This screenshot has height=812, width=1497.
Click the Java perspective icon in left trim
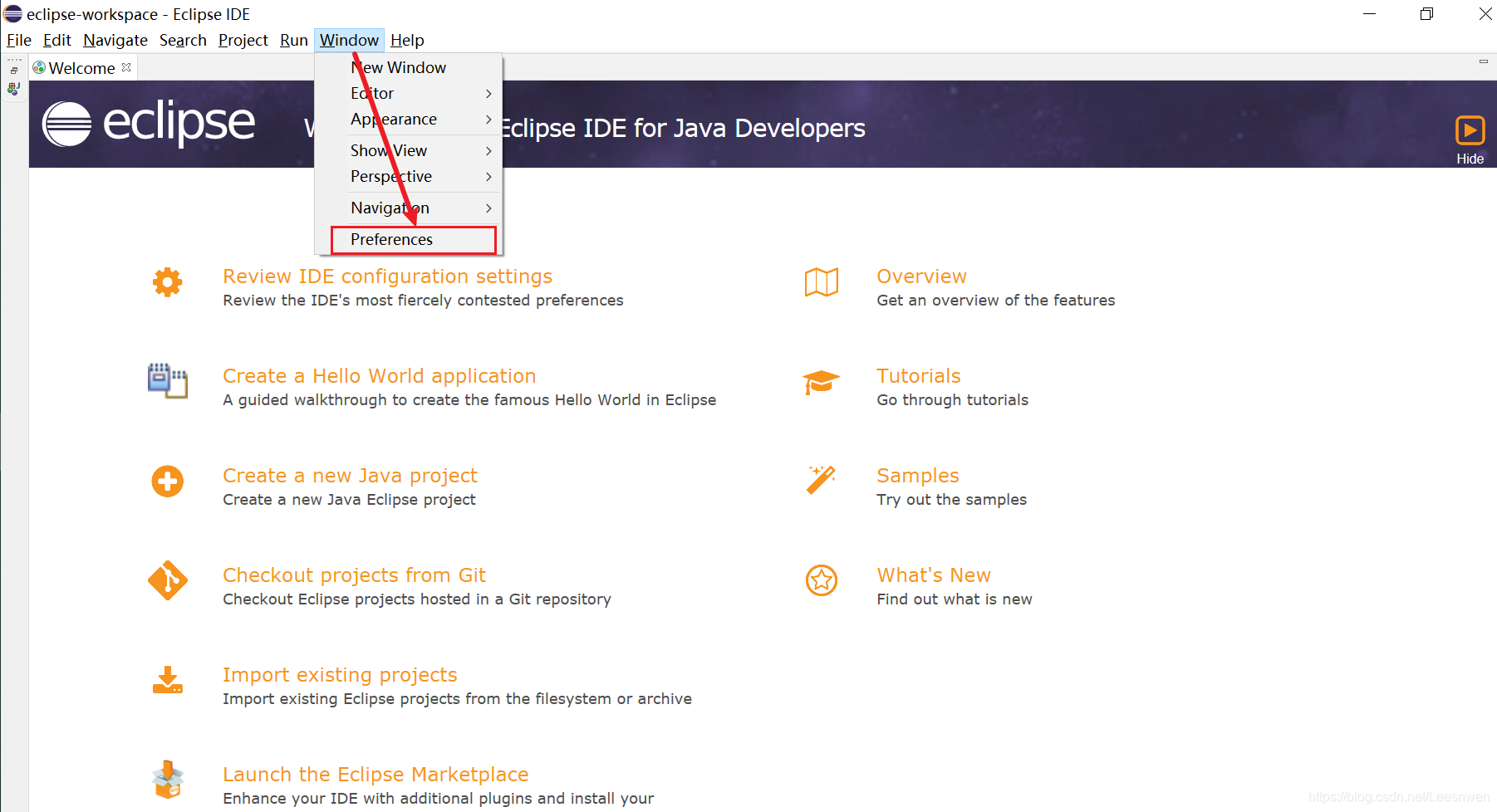tap(14, 88)
